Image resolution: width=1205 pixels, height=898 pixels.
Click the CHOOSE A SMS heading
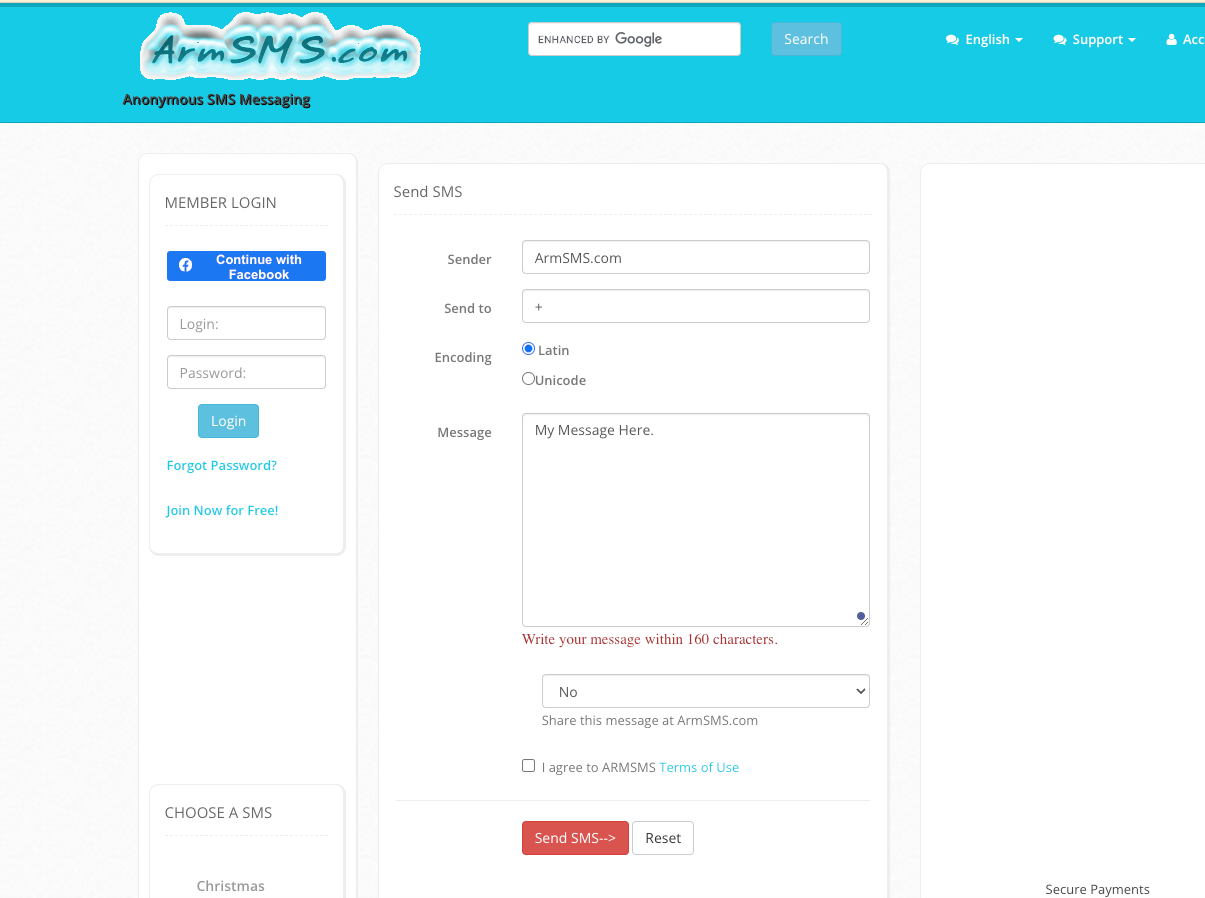[x=218, y=812]
